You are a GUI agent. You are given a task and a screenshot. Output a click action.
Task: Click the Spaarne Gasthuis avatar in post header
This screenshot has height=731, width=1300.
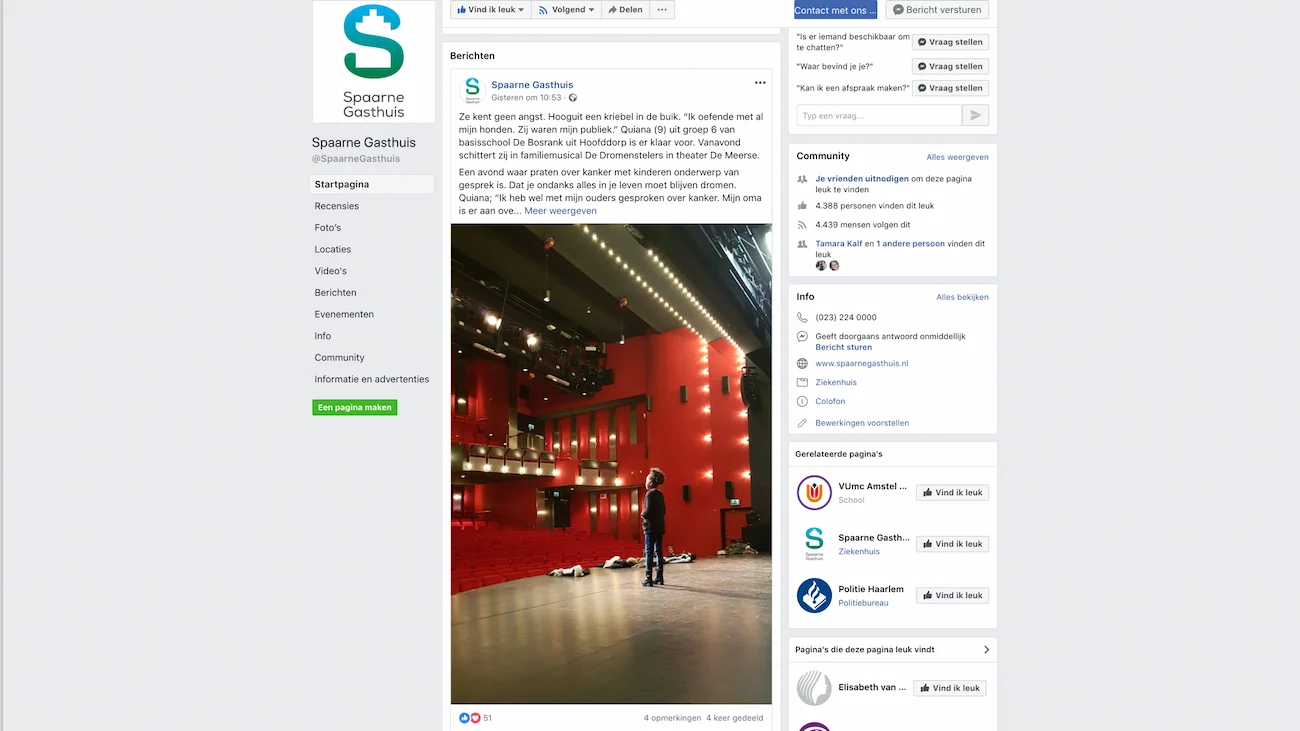(472, 90)
